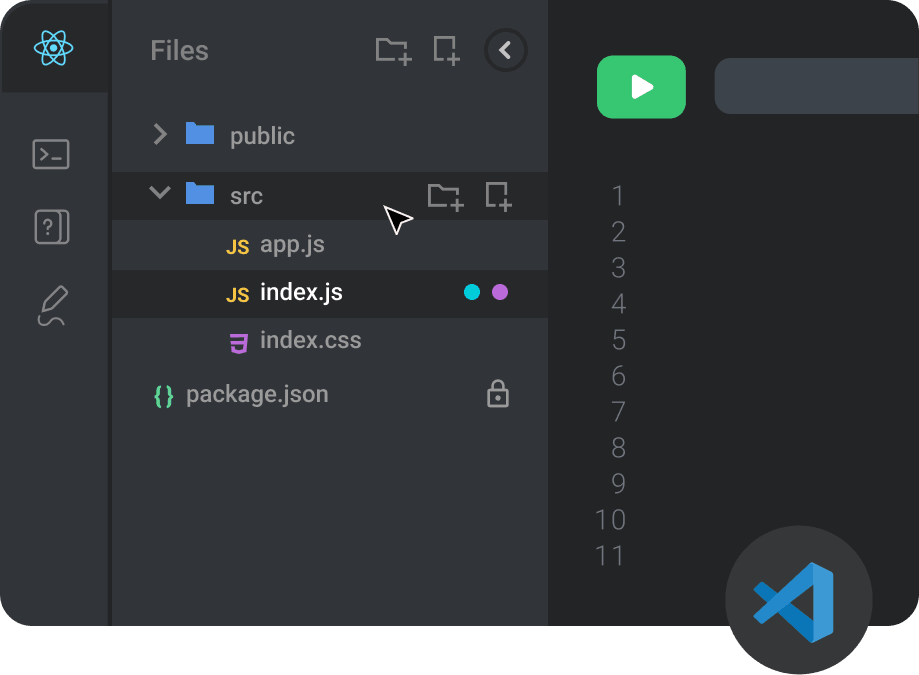Open the help question mark panel
The height and width of the screenshot is (675, 919).
click(51, 228)
